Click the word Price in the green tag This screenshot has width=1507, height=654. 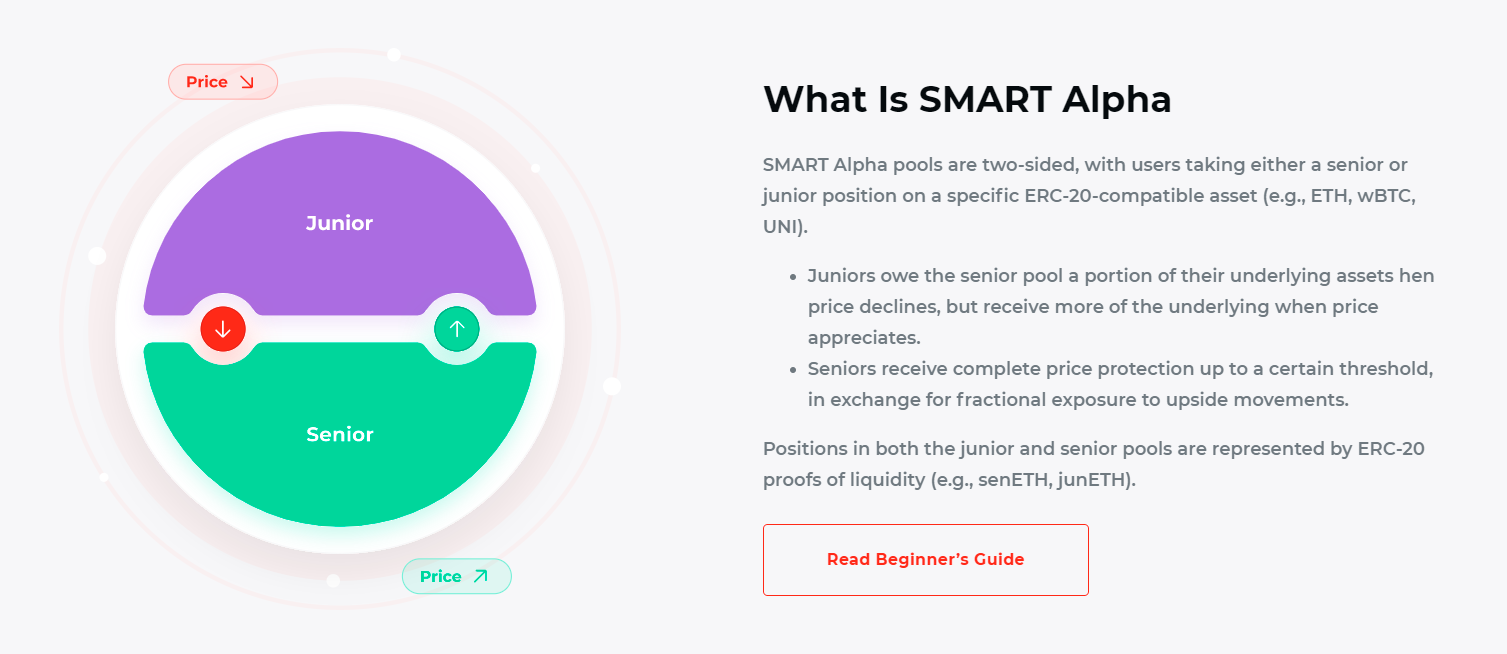coord(440,576)
